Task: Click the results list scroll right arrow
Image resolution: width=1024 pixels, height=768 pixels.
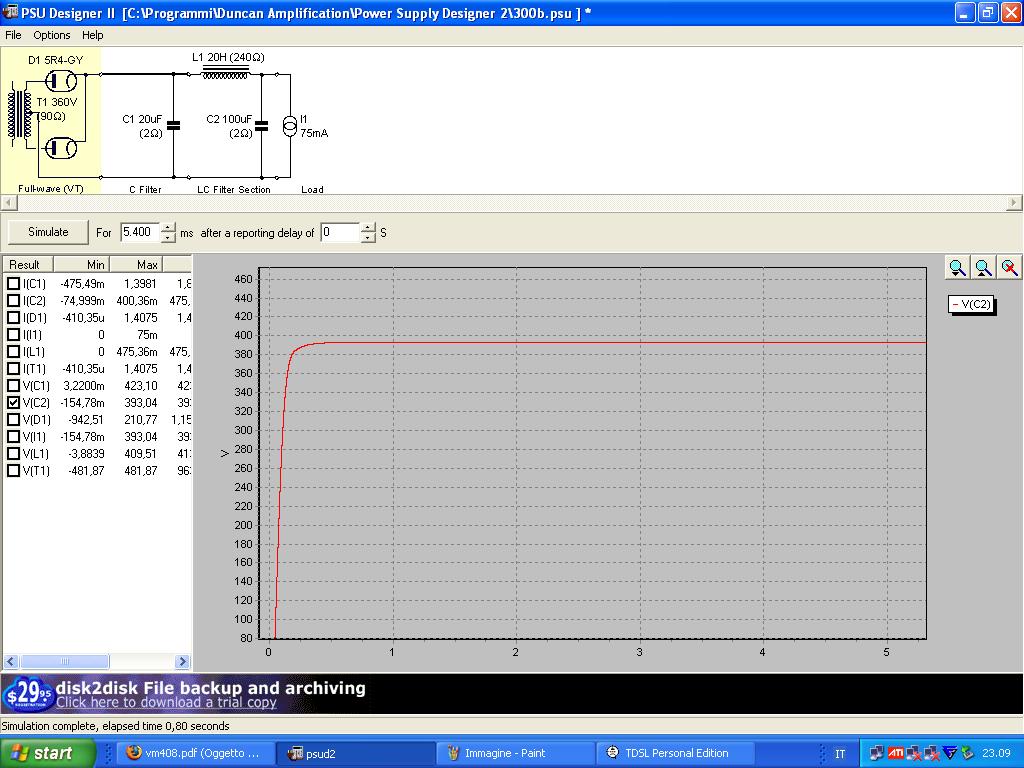Action: tap(183, 662)
